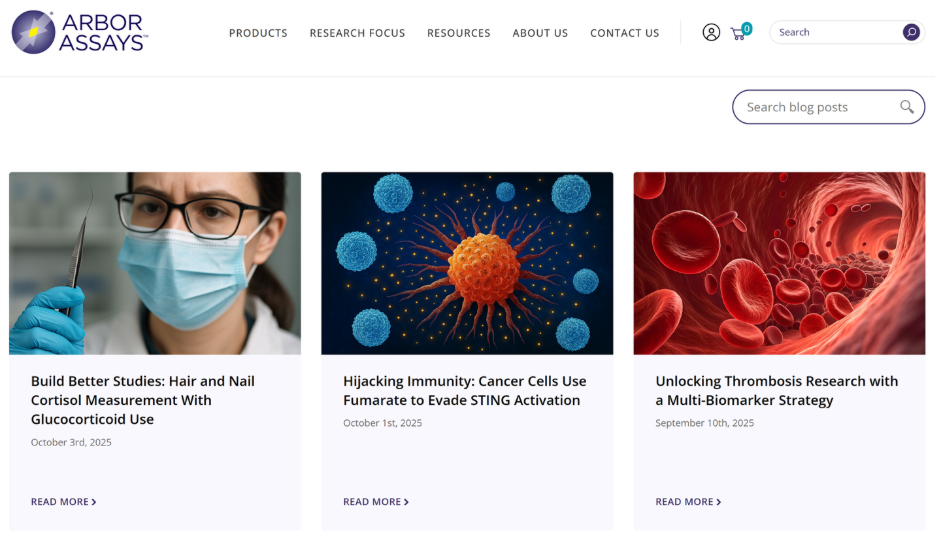Viewport: 936px width, 541px height.
Task: Click the site Search input field
Action: tap(835, 32)
